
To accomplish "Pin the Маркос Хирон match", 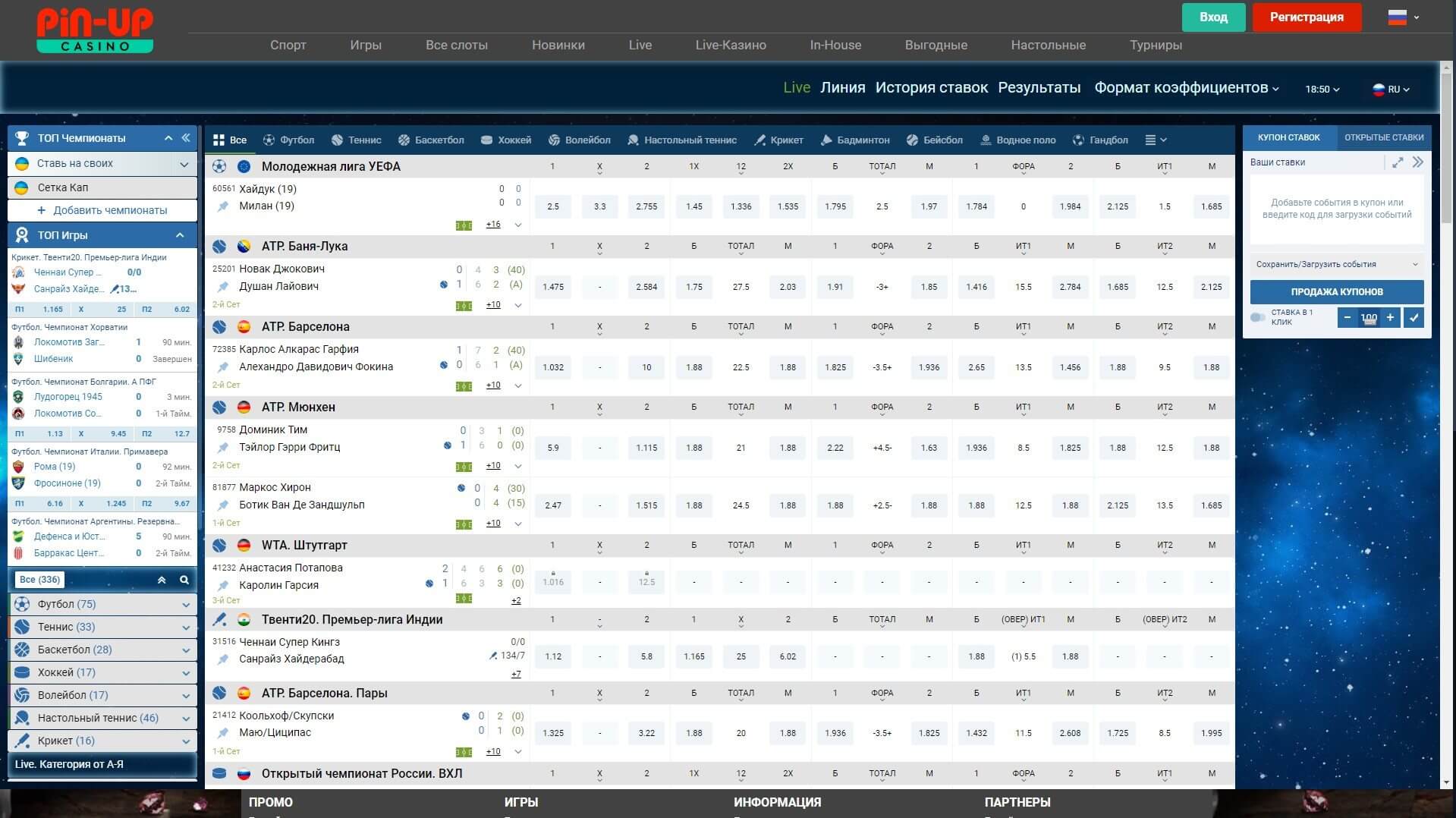I will tap(223, 505).
